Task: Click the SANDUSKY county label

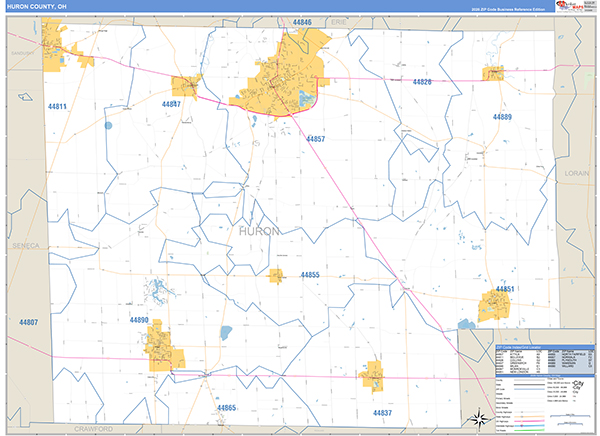Action: click(23, 53)
